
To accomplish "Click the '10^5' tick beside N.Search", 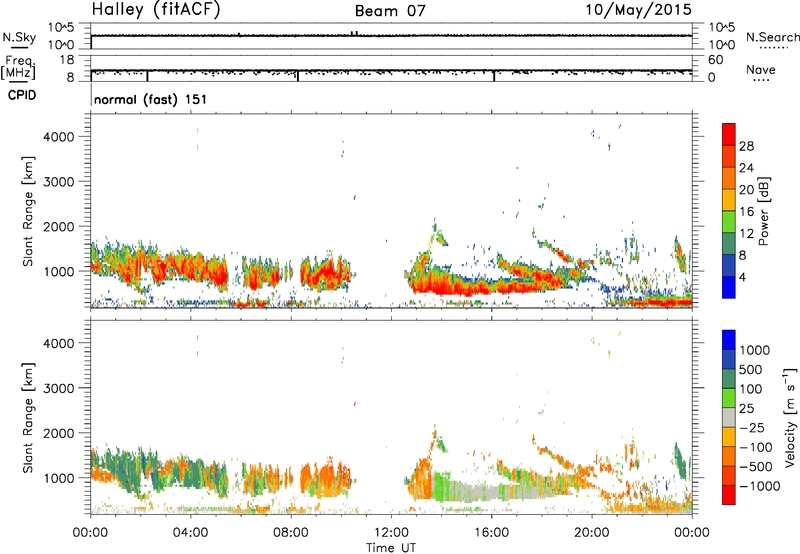I will click(x=722, y=28).
